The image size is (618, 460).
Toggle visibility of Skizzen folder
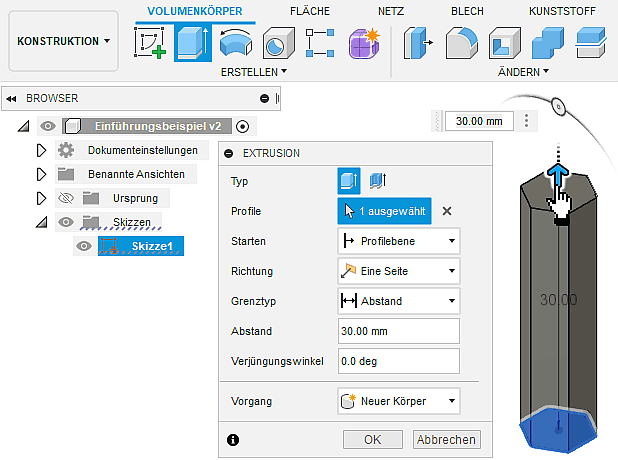tap(66, 222)
